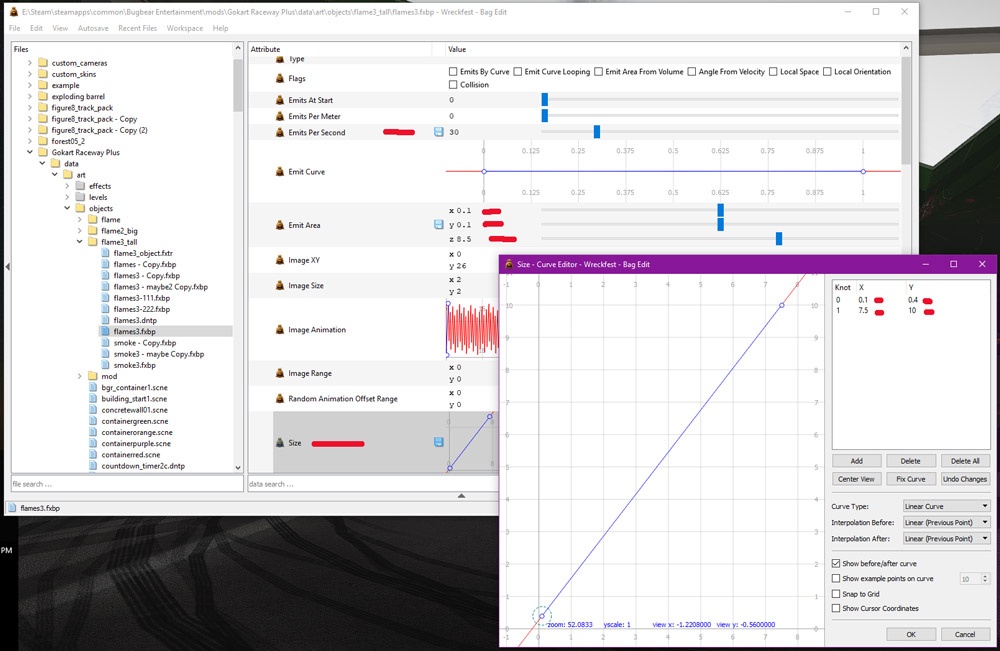Click the file search input field
The image size is (1000, 651).
[x=127, y=484]
